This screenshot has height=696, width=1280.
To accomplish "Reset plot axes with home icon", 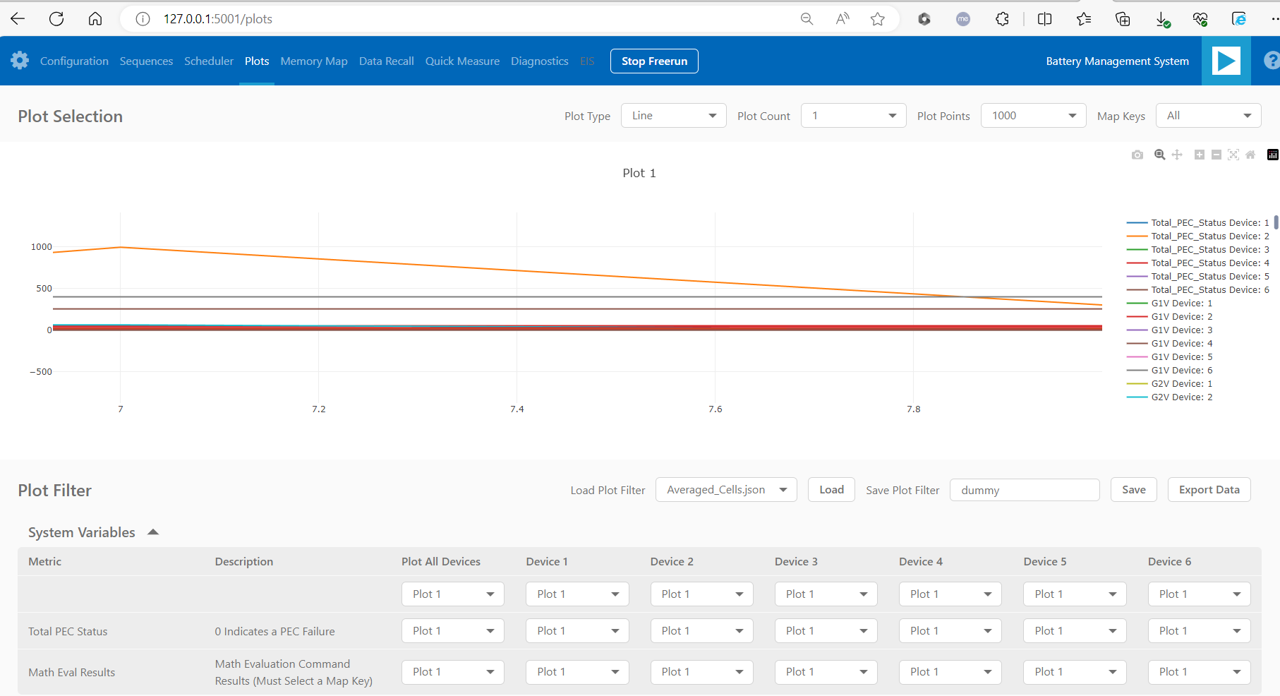I will pos(1250,155).
